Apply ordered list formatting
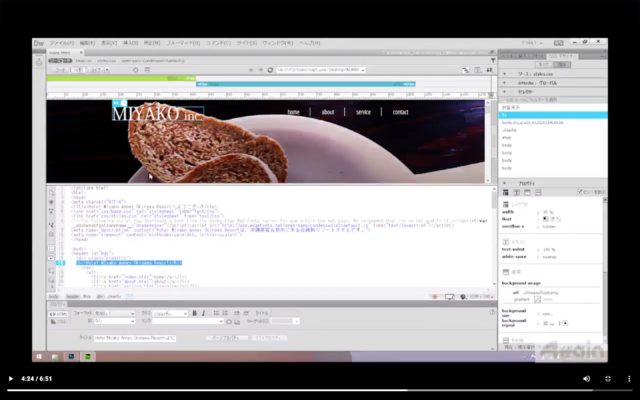640x400 pixels. 225,313
